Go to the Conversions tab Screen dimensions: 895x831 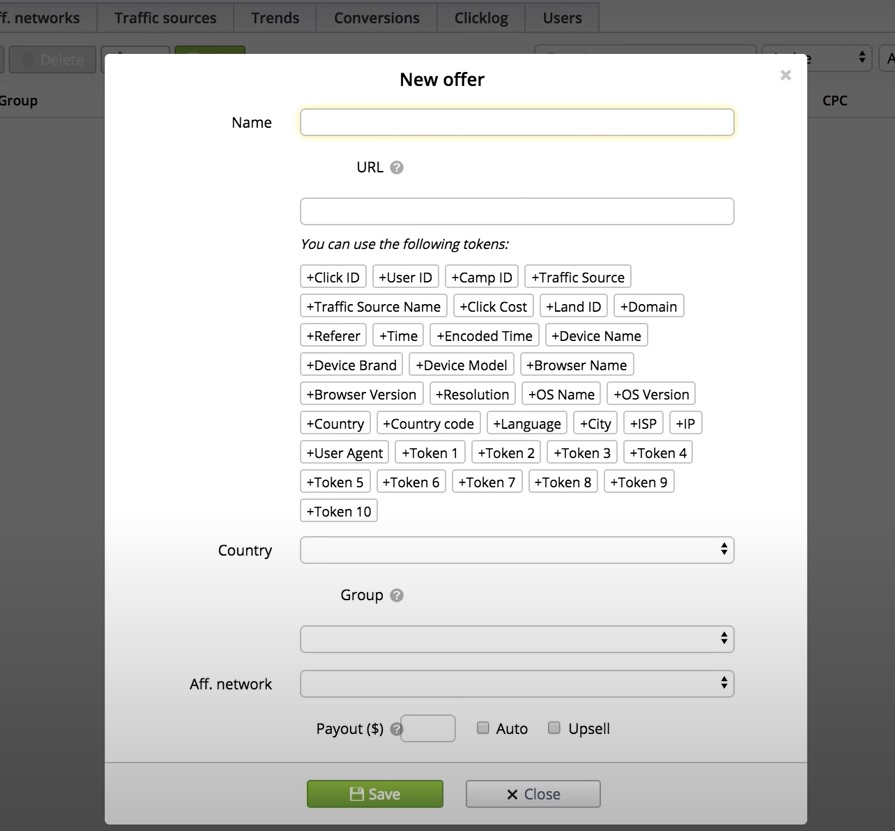pyautogui.click(x=377, y=18)
